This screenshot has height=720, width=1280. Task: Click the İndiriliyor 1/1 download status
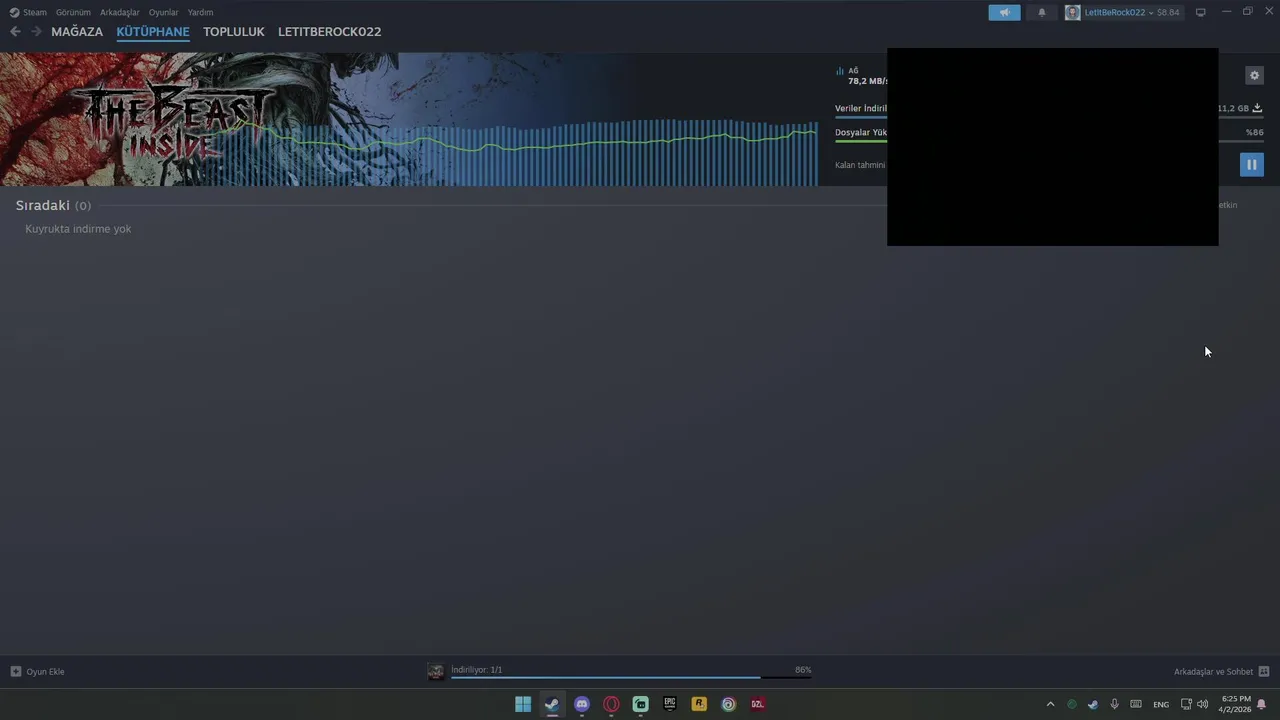pyautogui.click(x=477, y=670)
